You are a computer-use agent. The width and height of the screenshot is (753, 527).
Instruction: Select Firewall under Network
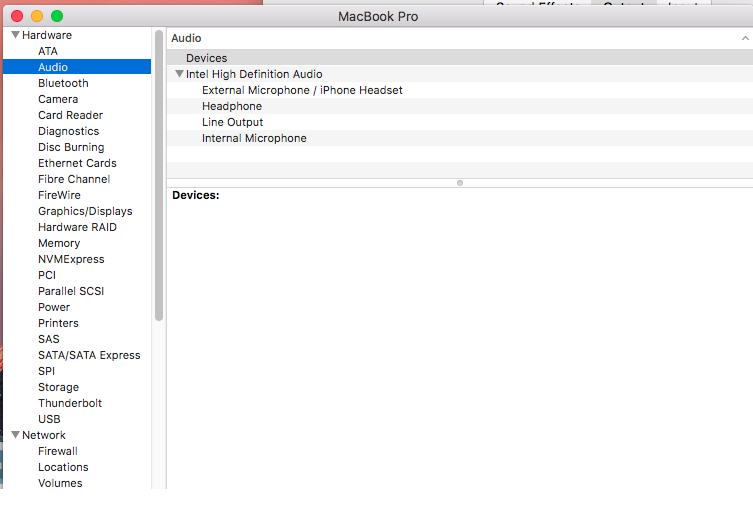point(58,451)
